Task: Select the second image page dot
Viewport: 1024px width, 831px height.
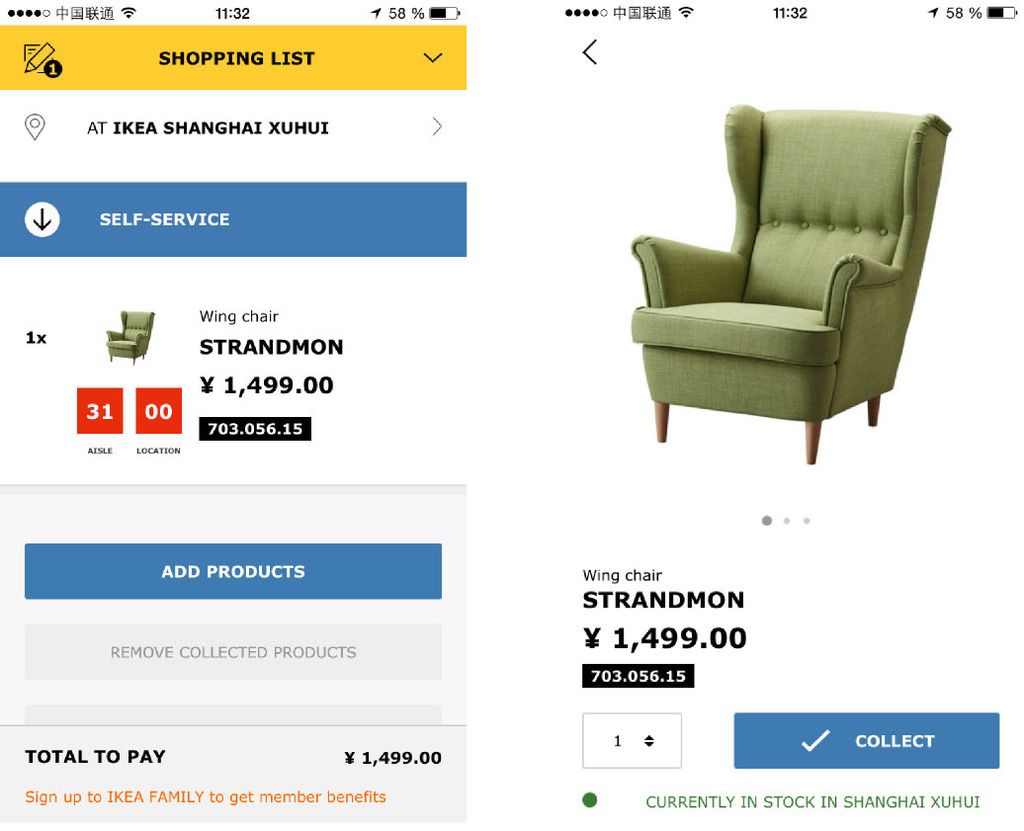Action: pos(787,521)
